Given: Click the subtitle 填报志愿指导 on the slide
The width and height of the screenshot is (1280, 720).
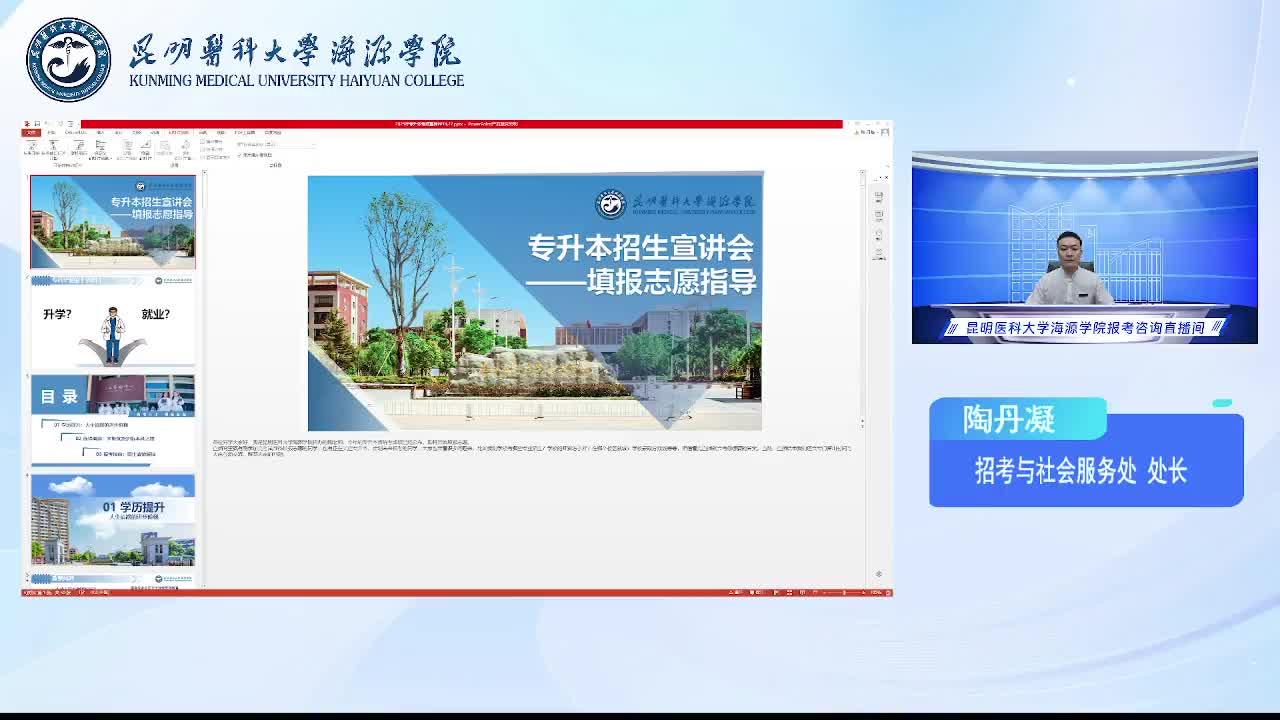Looking at the screenshot, I should pos(670,281).
